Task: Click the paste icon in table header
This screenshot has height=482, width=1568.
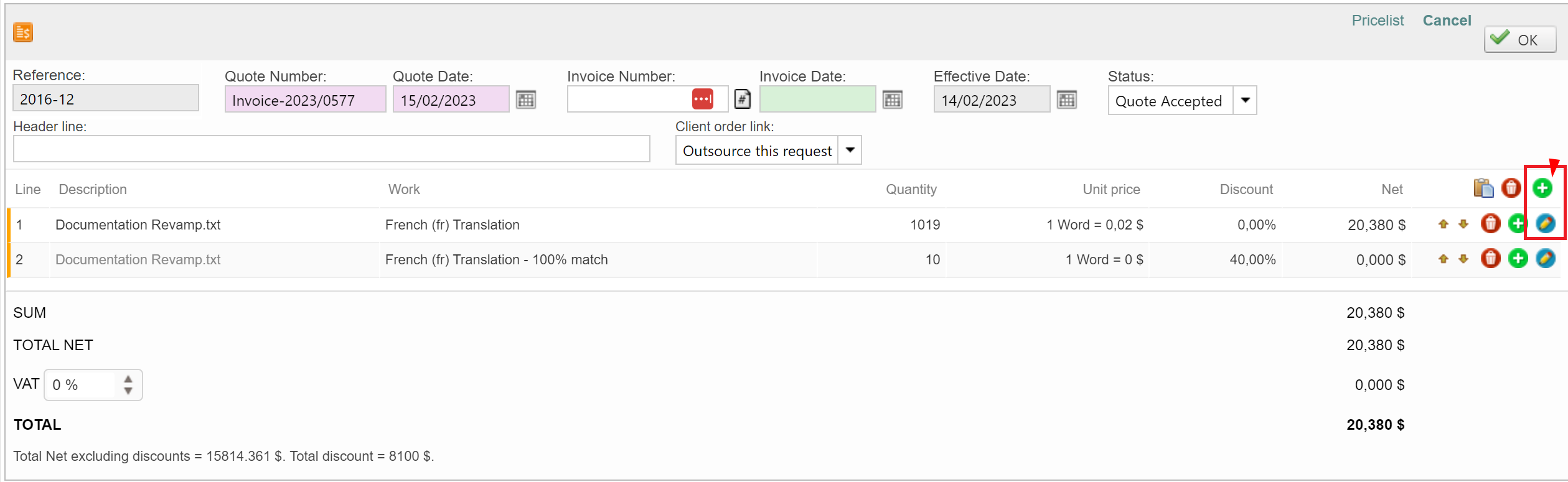Action: click(x=1483, y=188)
